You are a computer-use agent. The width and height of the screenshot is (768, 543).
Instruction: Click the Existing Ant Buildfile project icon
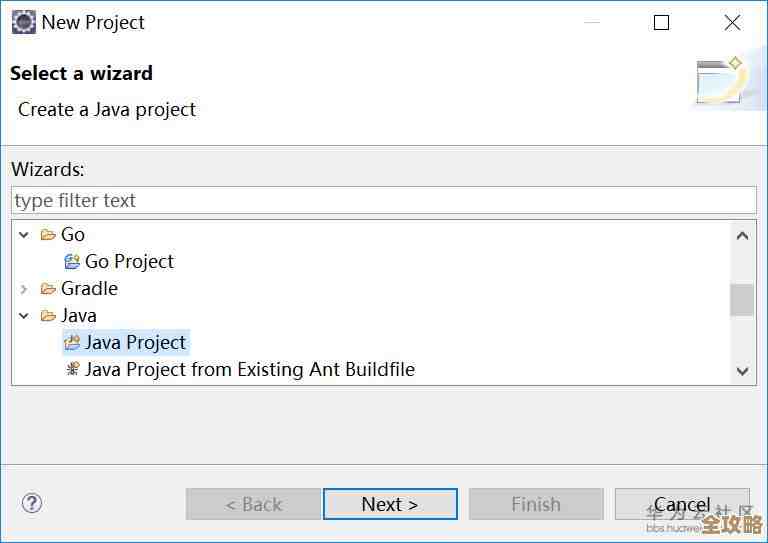(72, 370)
